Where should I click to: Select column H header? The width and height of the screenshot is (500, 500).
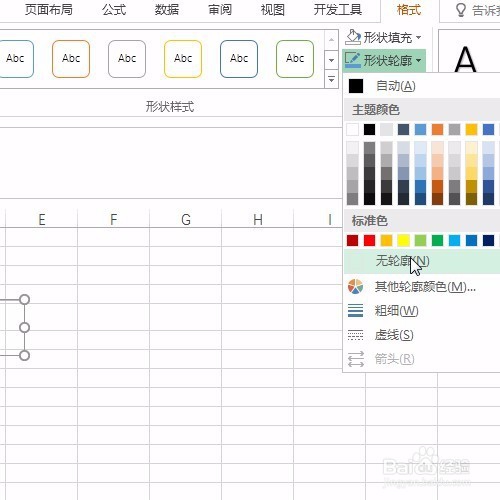pyautogui.click(x=258, y=219)
